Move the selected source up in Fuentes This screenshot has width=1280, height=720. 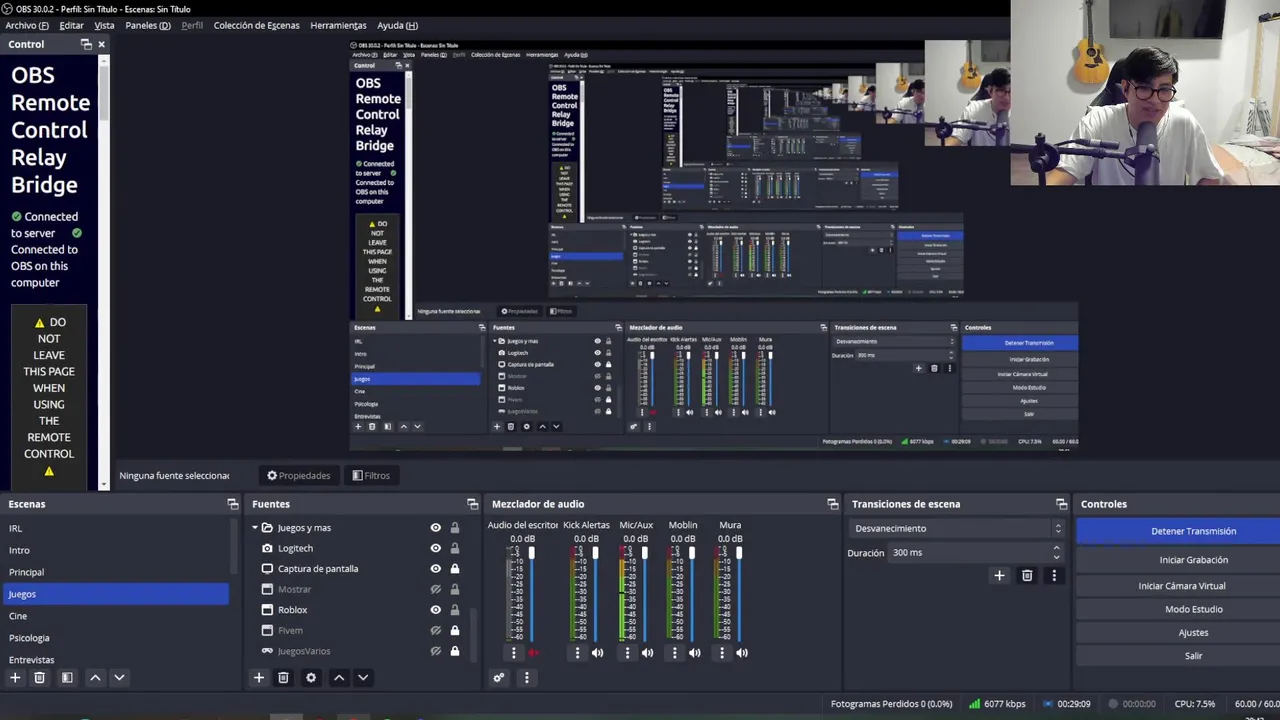(x=339, y=678)
